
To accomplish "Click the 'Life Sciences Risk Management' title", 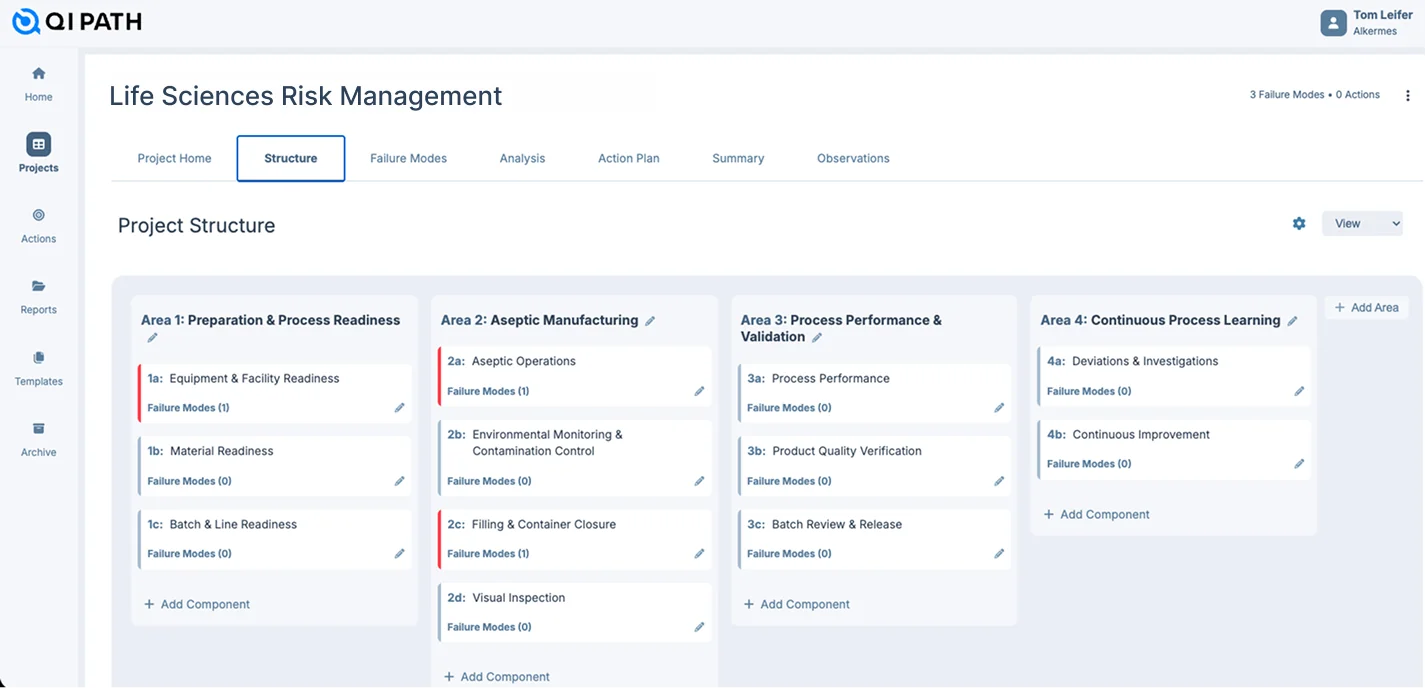I will tap(306, 96).
